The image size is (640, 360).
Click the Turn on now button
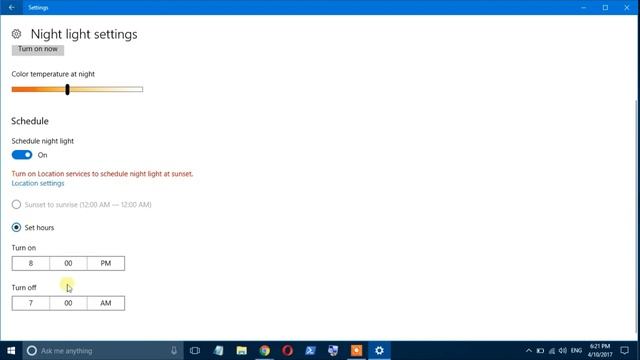[x=38, y=49]
